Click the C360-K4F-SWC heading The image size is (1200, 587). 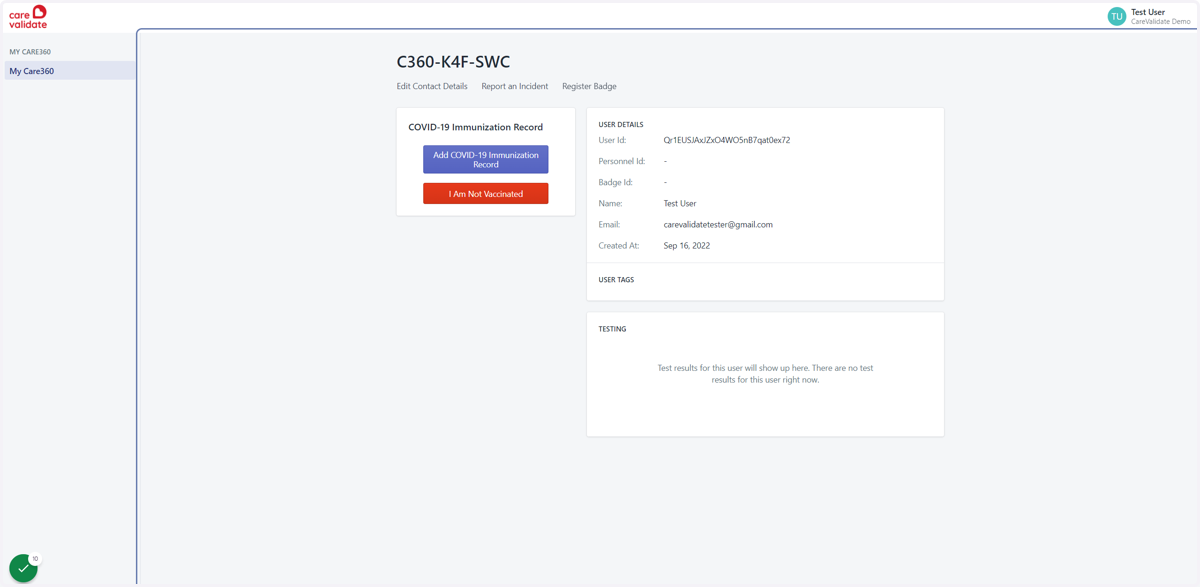(453, 62)
